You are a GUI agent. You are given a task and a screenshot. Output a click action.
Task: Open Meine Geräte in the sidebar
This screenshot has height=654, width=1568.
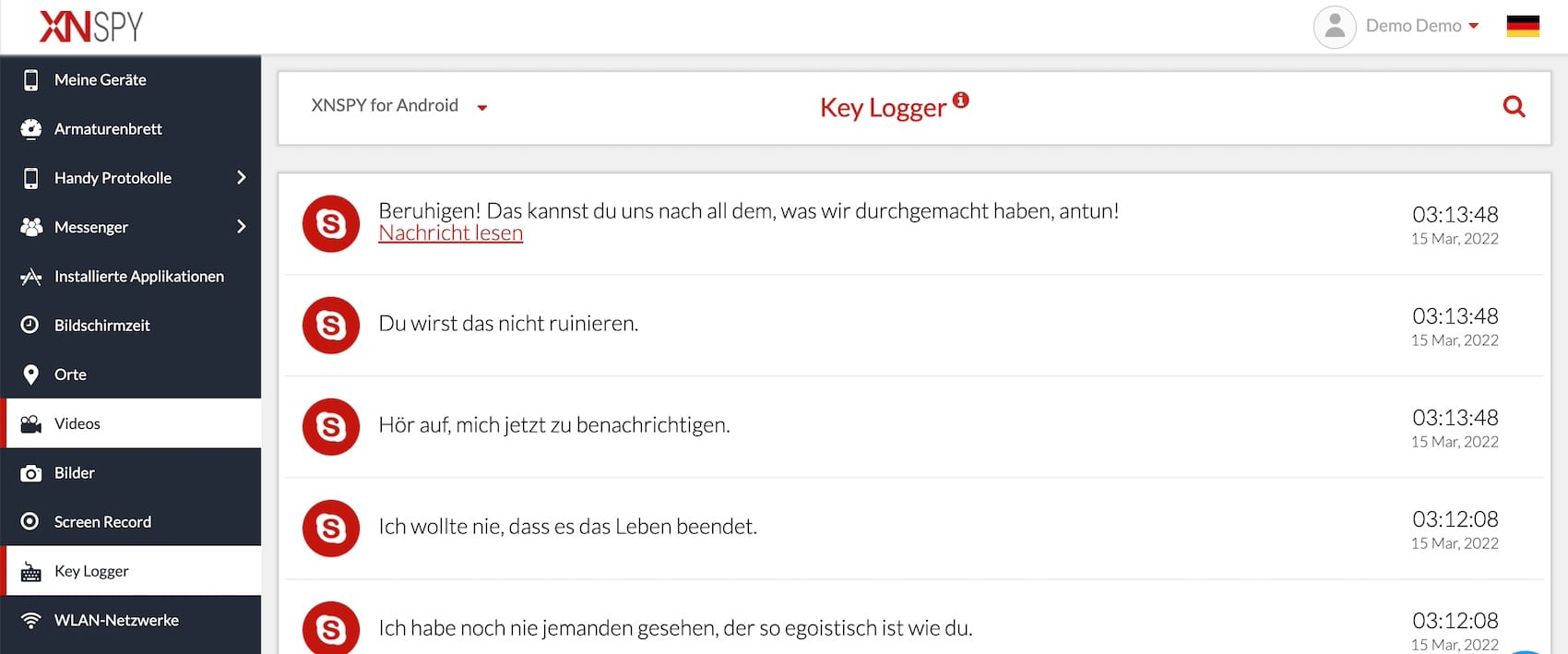point(131,80)
